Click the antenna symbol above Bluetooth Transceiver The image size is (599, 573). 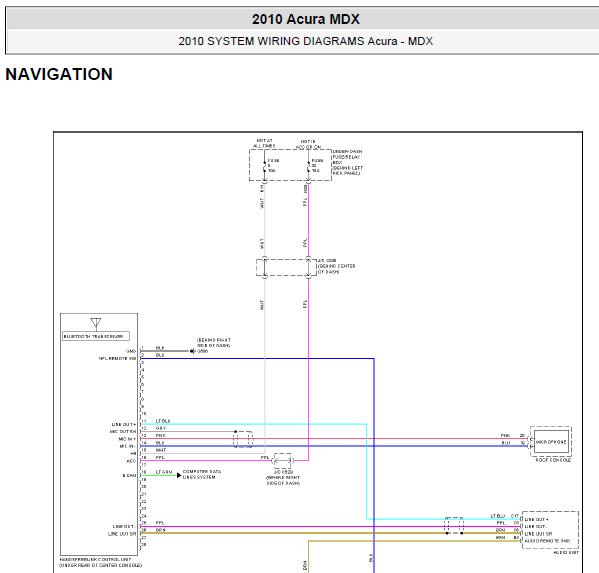tap(96, 324)
